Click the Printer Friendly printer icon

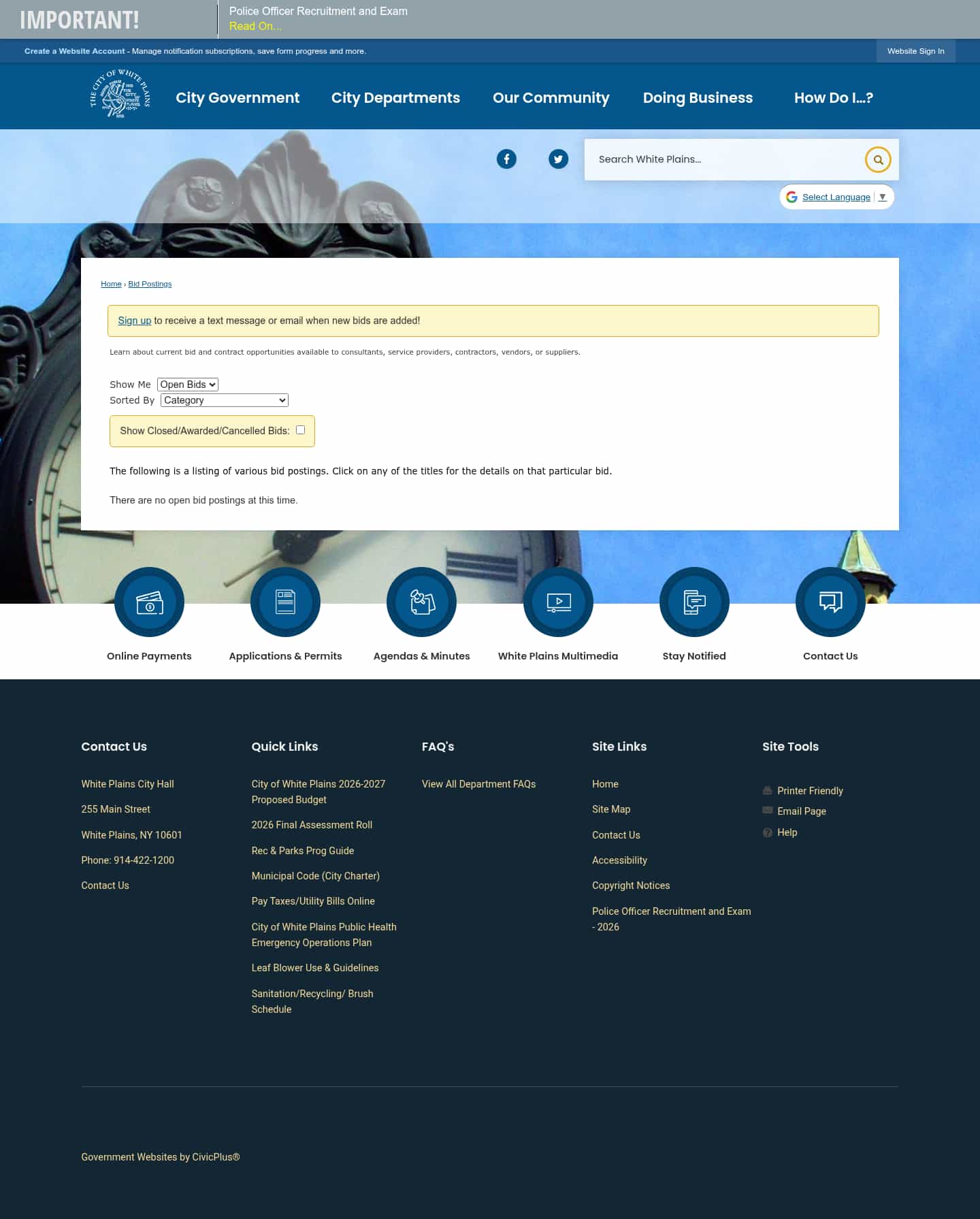coord(768,791)
